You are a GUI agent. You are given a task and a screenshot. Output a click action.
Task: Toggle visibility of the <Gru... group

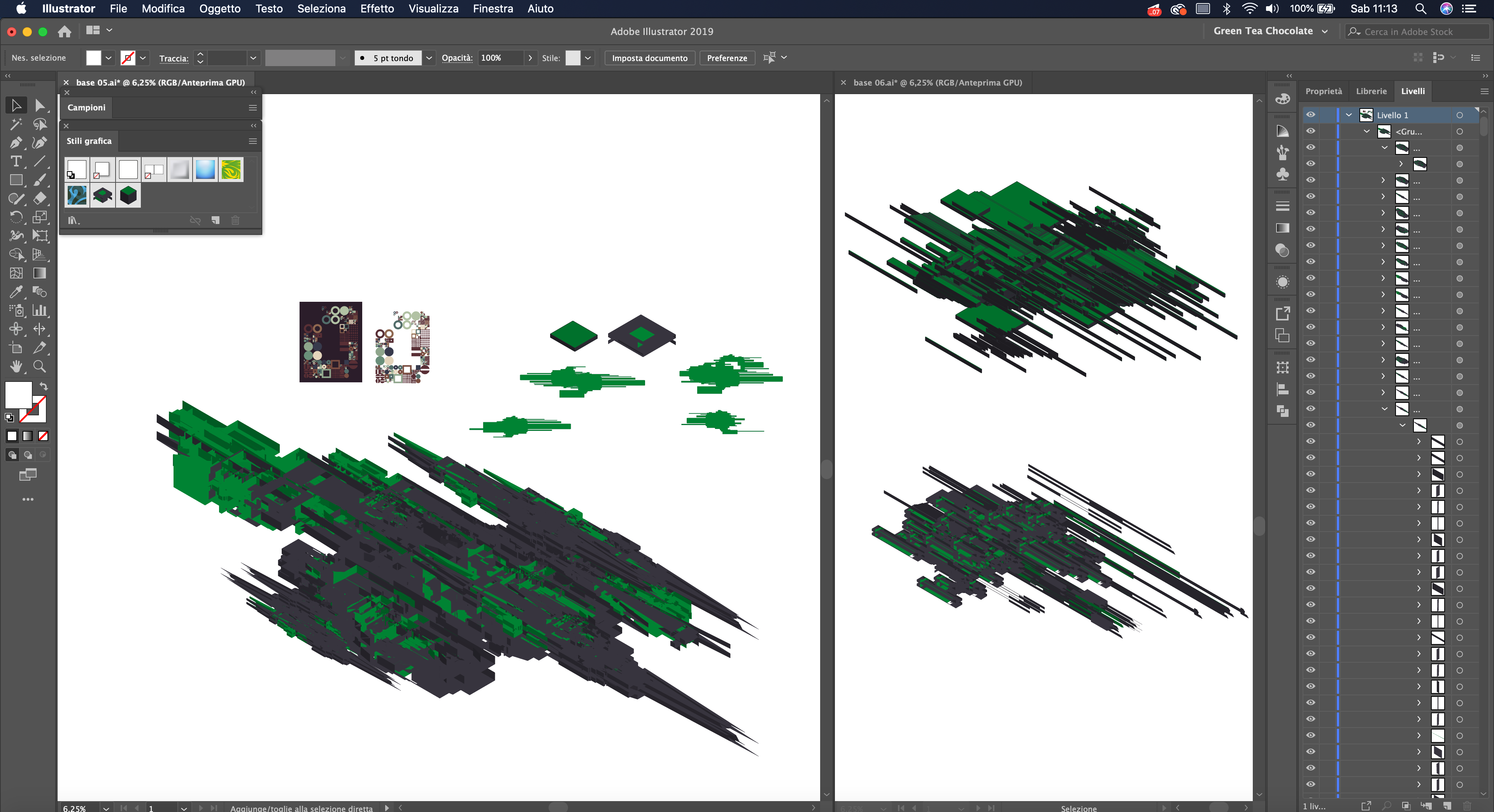tap(1310, 131)
